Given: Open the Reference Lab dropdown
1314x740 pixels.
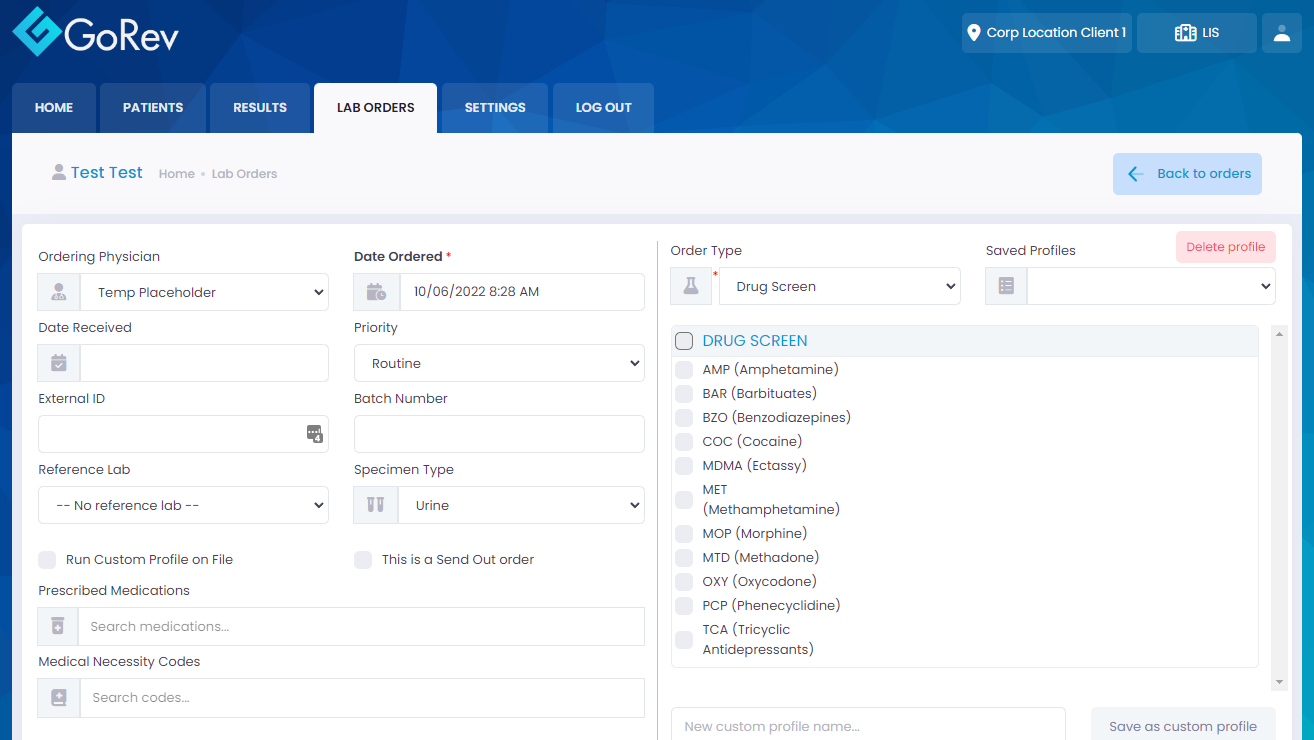Looking at the screenshot, I should pyautogui.click(x=183, y=505).
